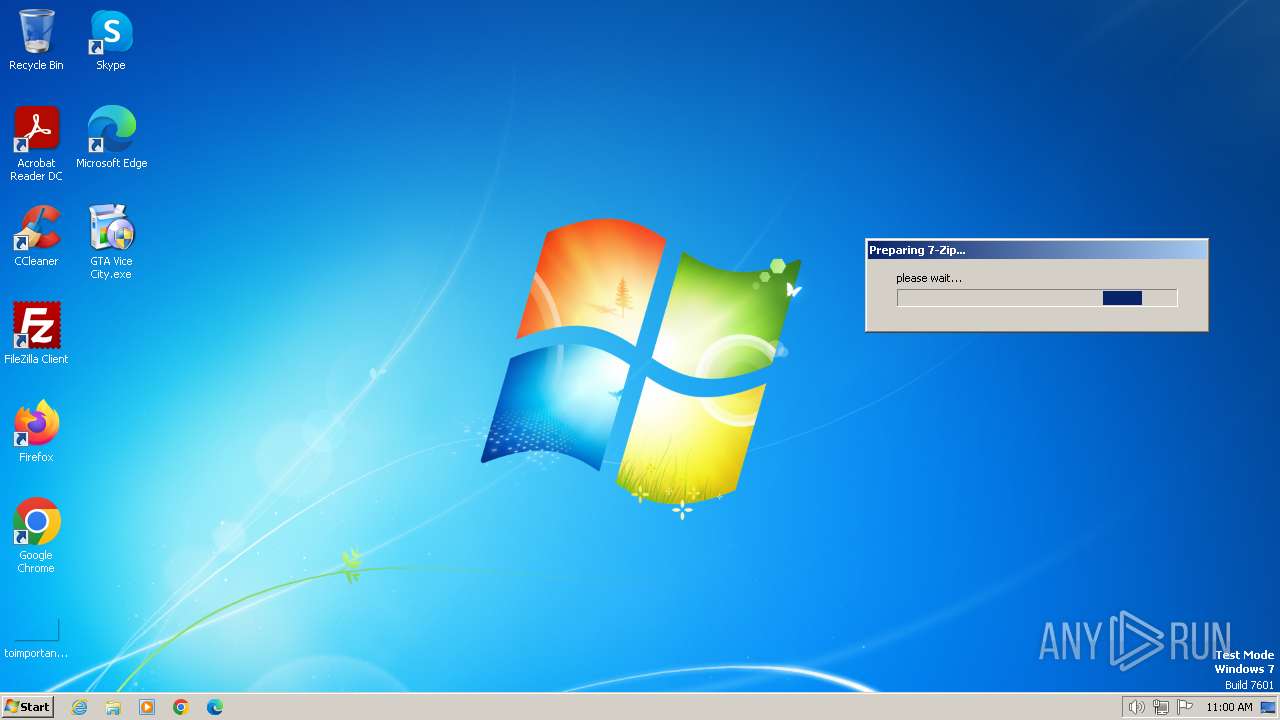Select the CCleaner desktop shortcut
Viewport: 1280px width, 720px height.
36,236
